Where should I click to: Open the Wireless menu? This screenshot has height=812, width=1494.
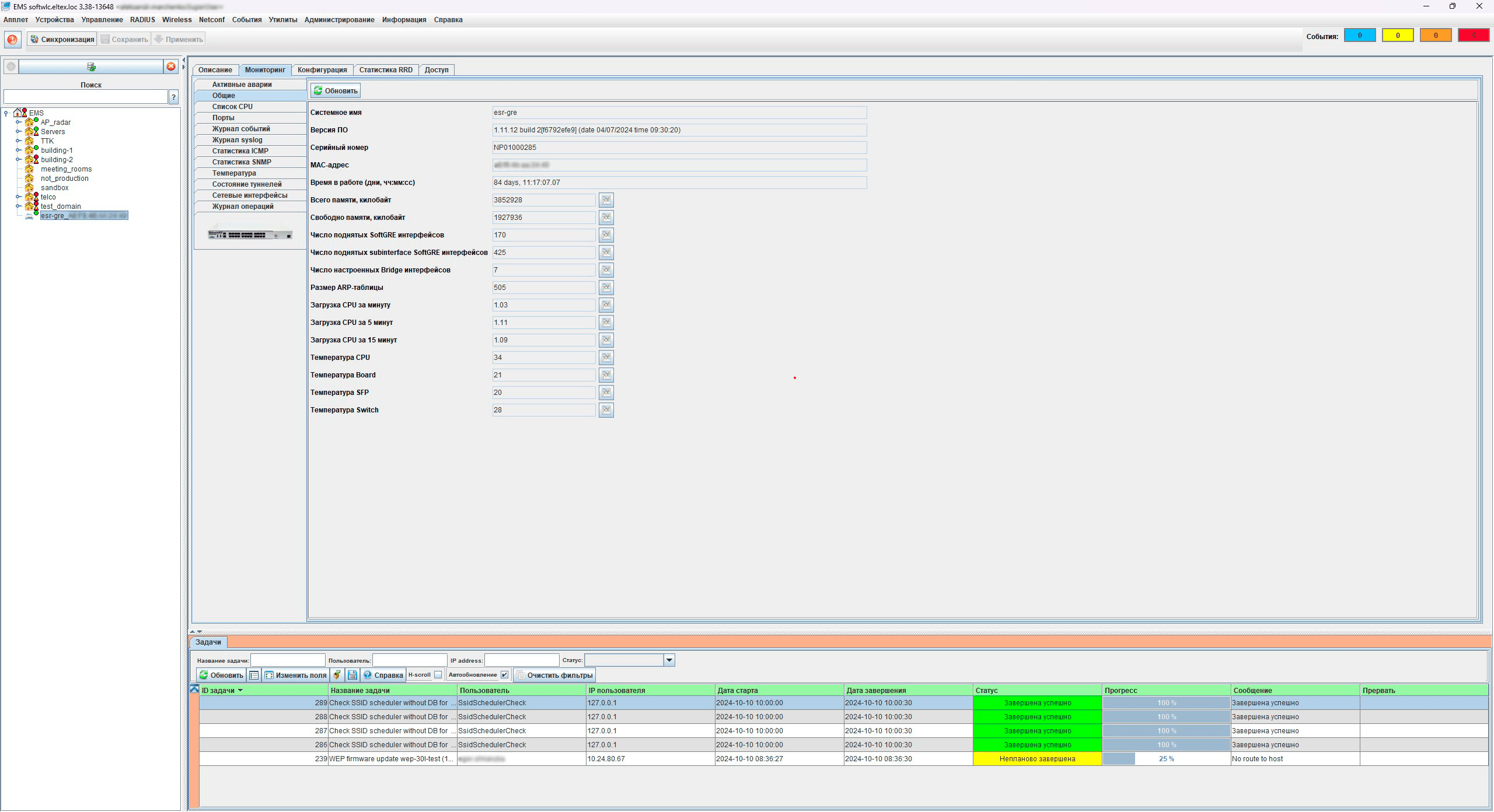point(176,20)
